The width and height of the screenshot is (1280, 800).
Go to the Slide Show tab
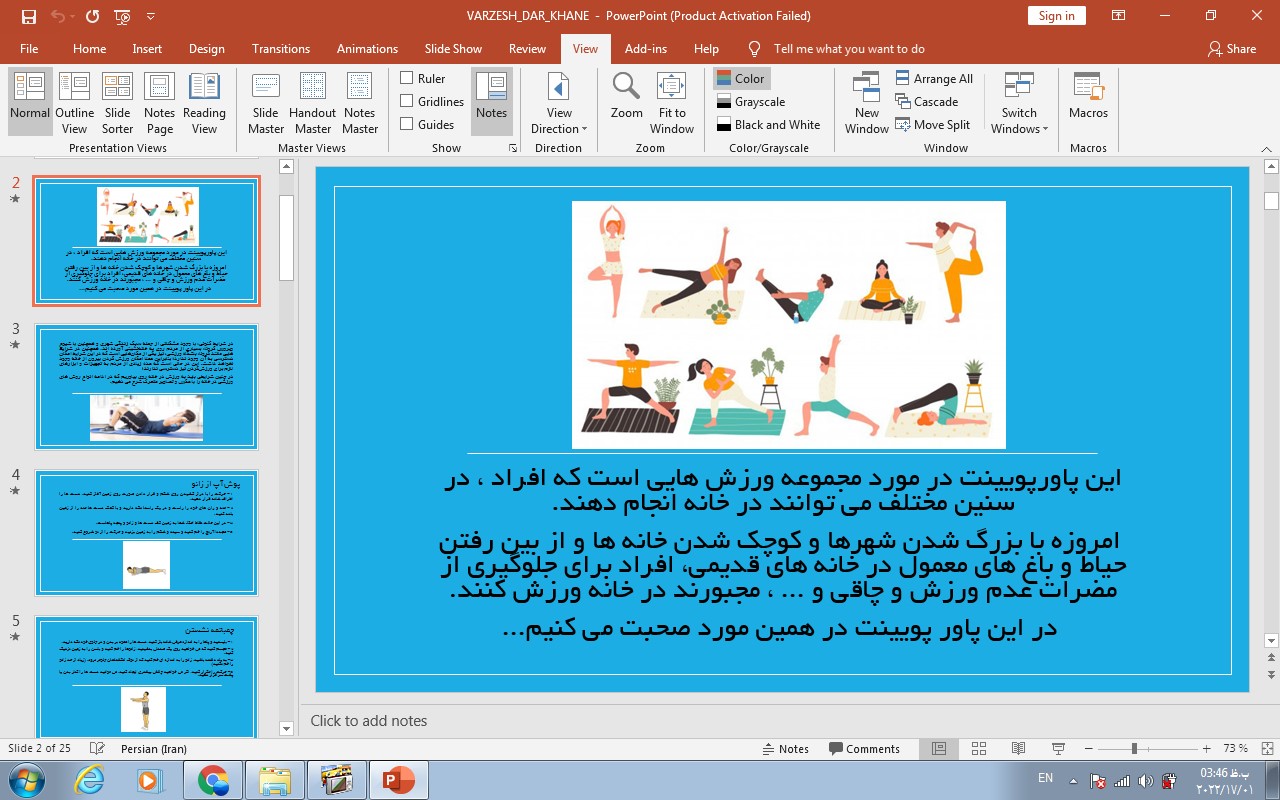pyautogui.click(x=453, y=48)
